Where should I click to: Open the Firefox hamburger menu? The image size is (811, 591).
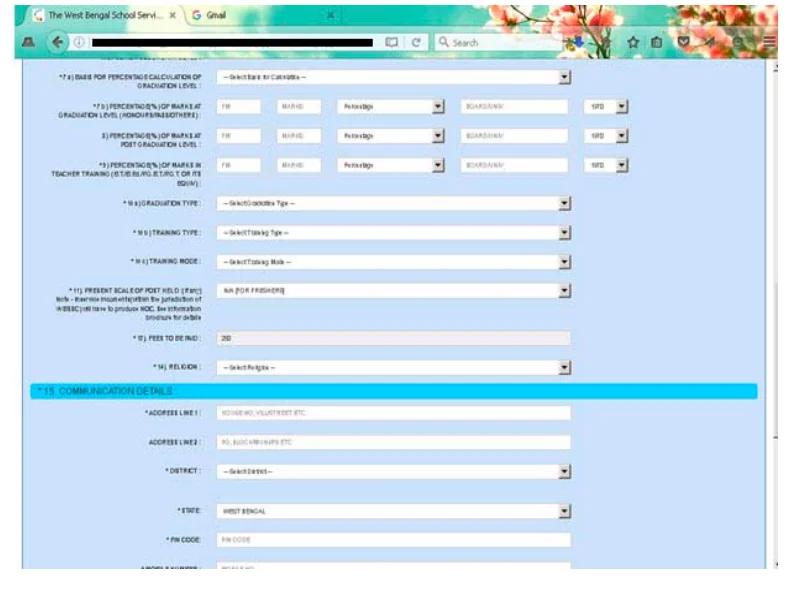point(769,43)
